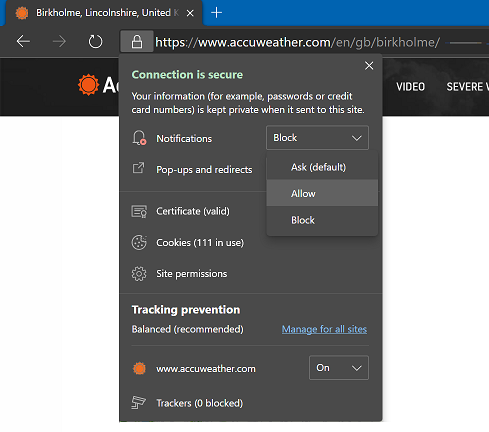Click Balanced (recommended) text
Screen dimensions: 489x432
(188, 329)
